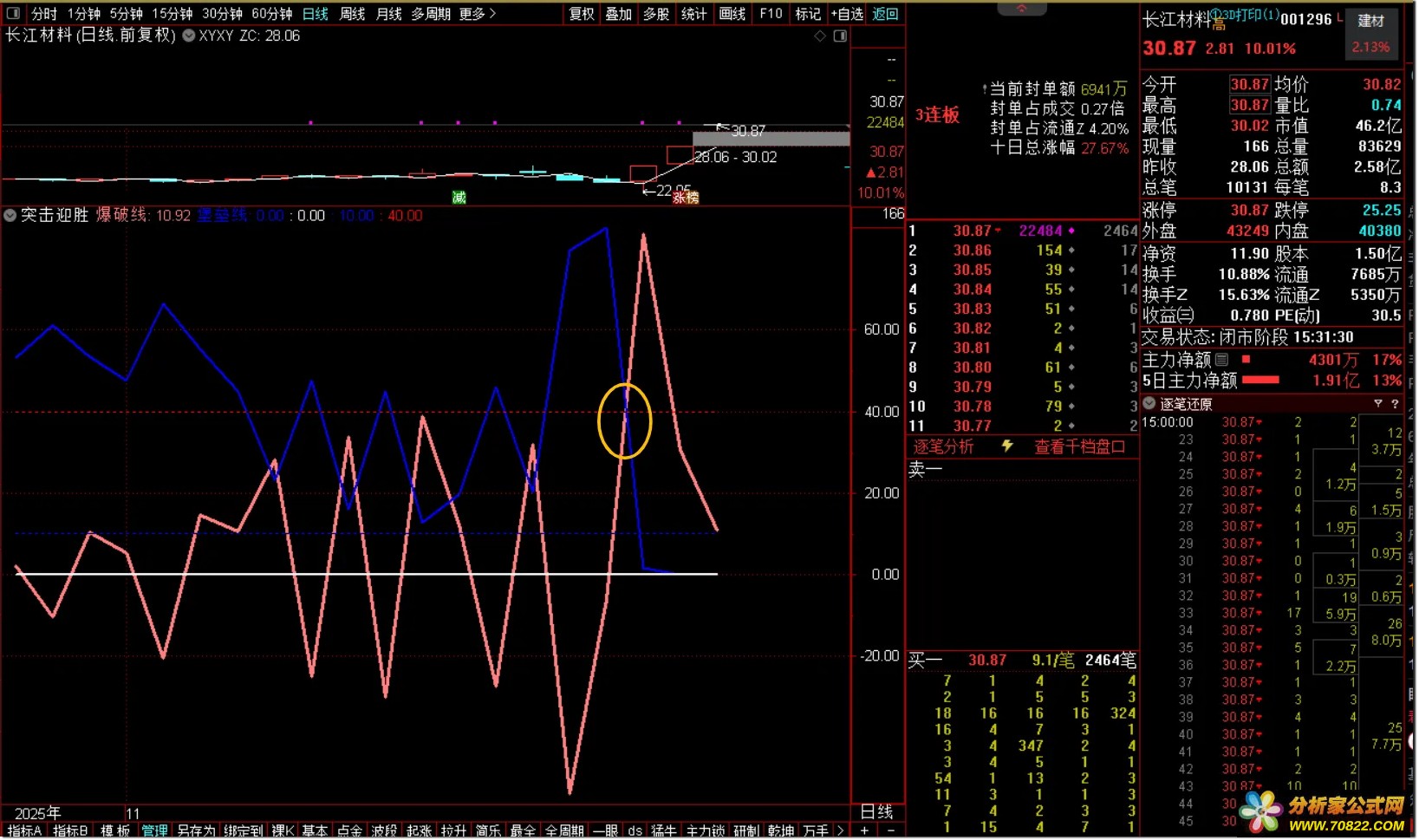Click the lightning bolt icon beside 逐笔分析

1007,446
